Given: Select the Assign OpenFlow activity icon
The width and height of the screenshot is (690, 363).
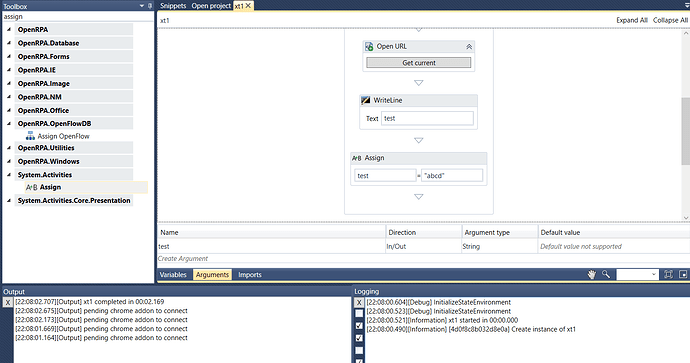Looking at the screenshot, I should tap(30, 136).
